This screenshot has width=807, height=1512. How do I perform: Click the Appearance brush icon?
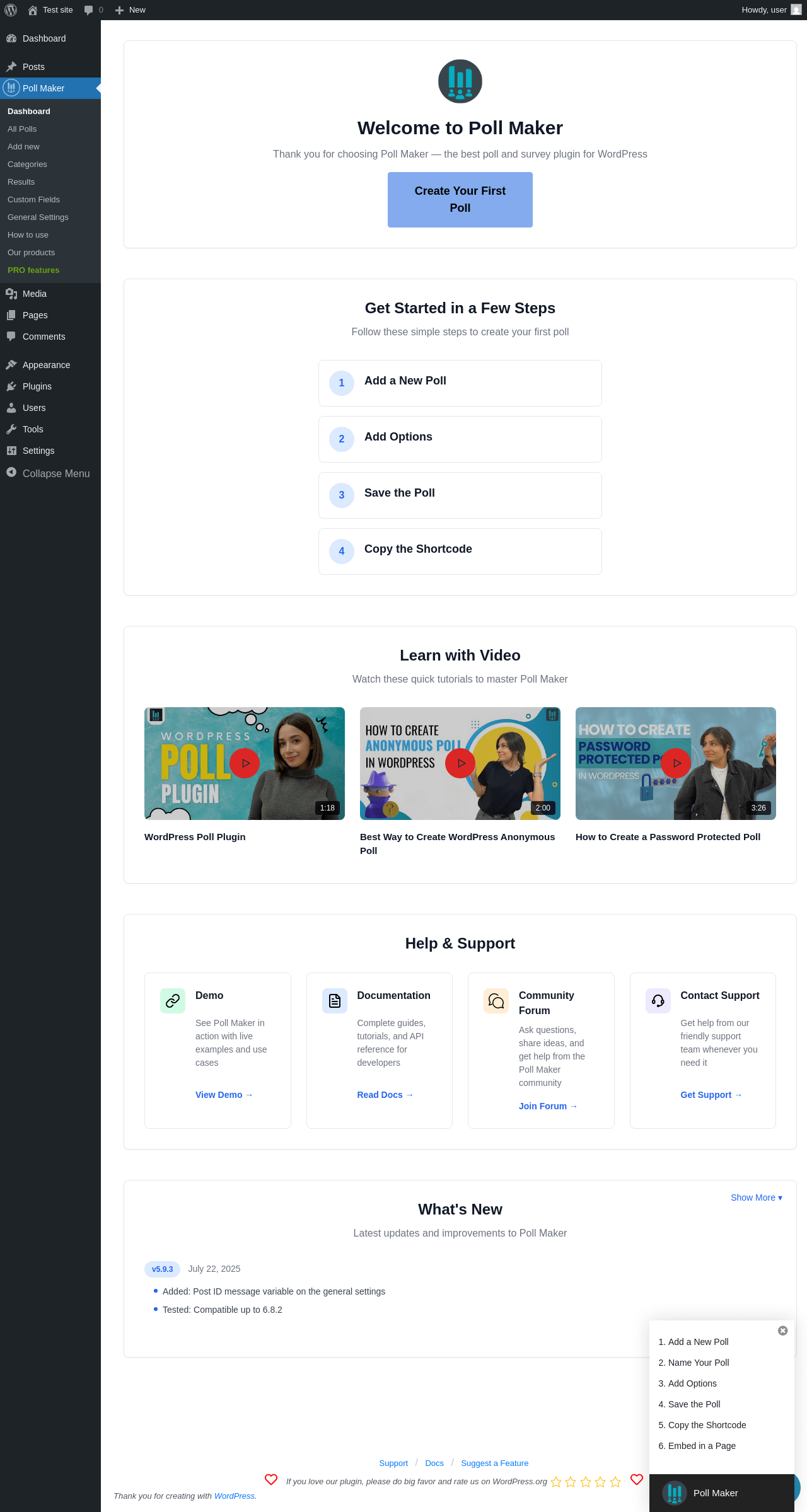[11, 365]
